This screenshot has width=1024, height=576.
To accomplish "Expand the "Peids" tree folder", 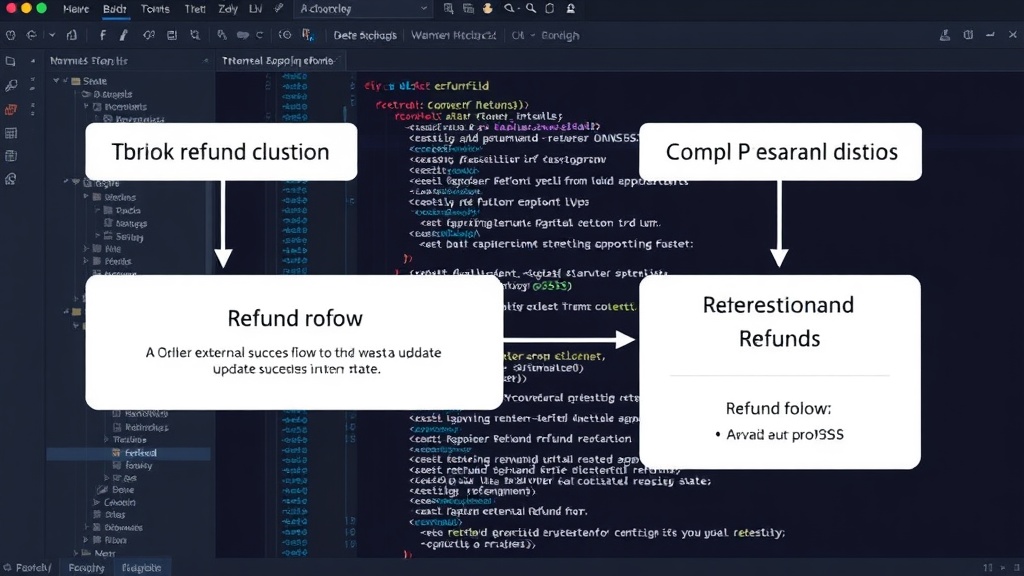I will click(x=86, y=261).
